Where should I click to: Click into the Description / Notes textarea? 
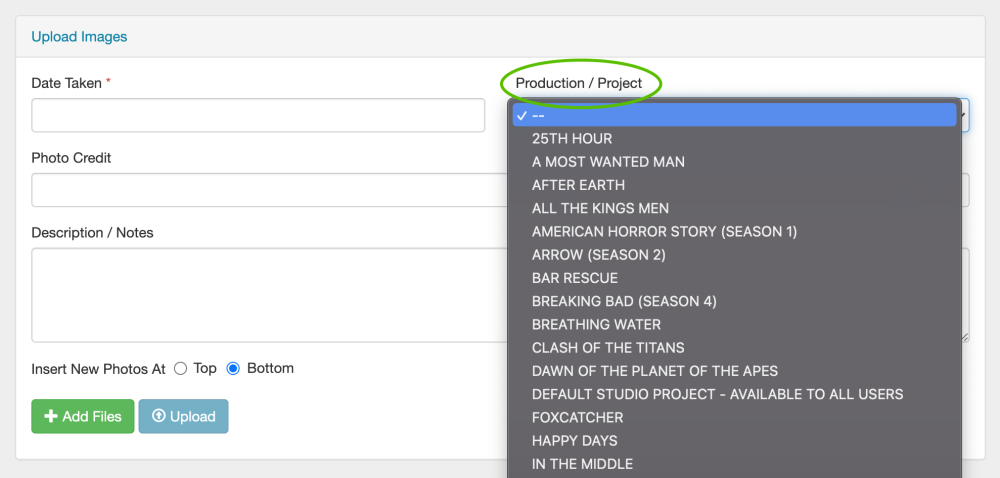click(269, 295)
